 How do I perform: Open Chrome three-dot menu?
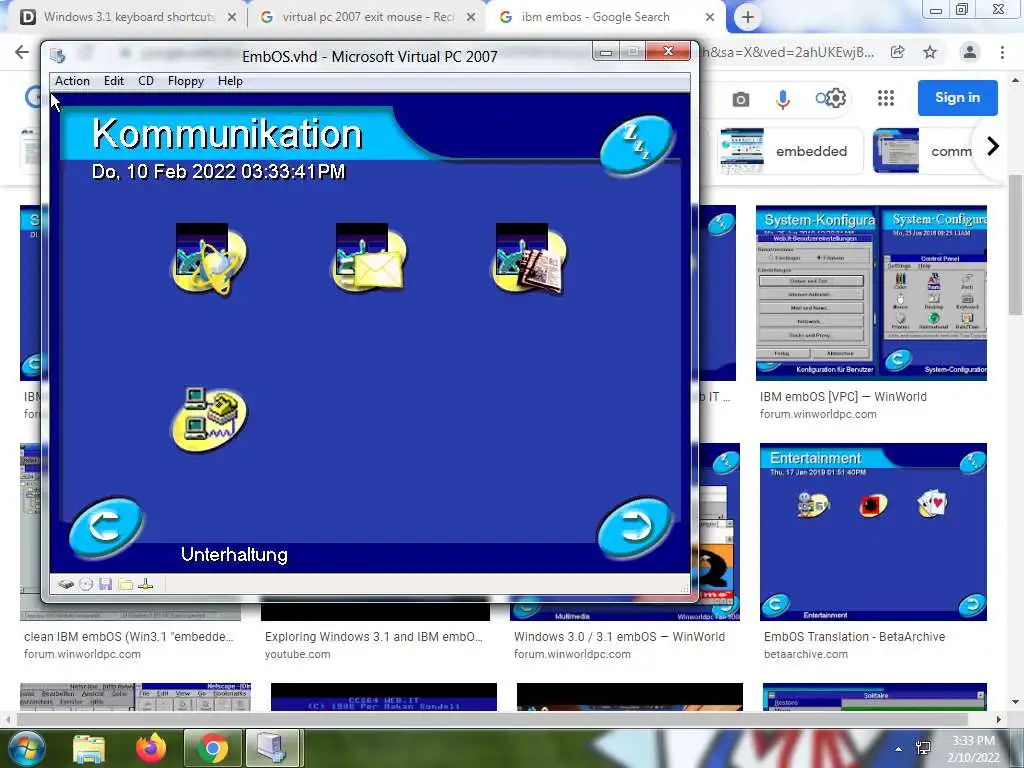(1002, 52)
